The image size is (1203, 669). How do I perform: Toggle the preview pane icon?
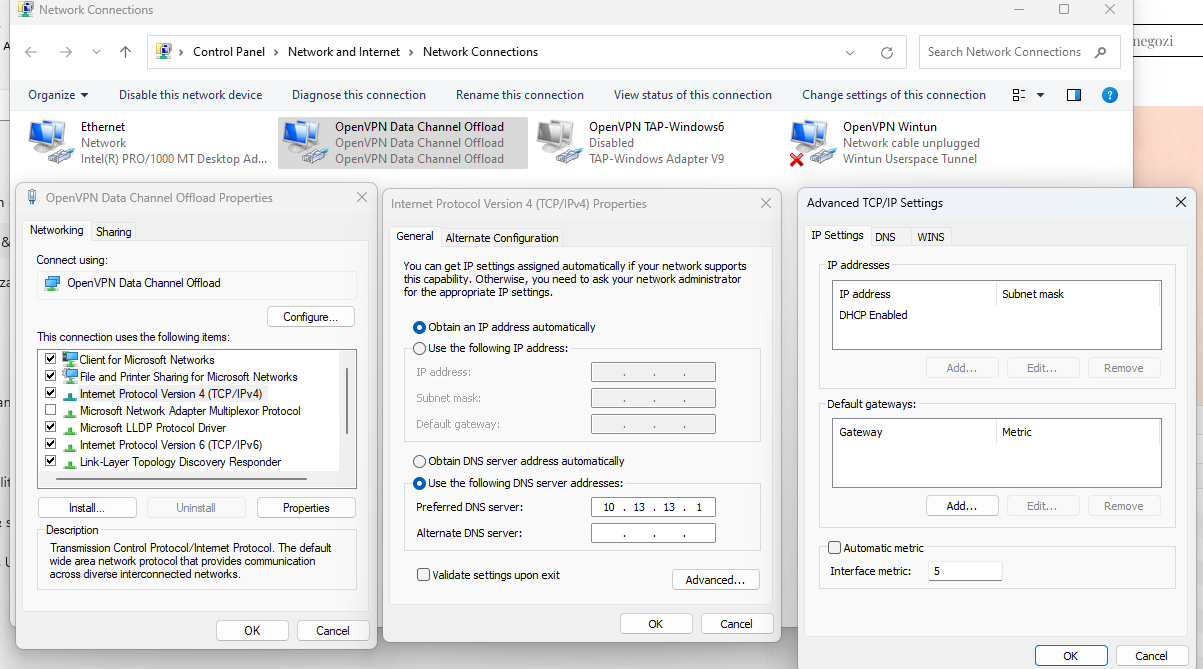point(1074,95)
